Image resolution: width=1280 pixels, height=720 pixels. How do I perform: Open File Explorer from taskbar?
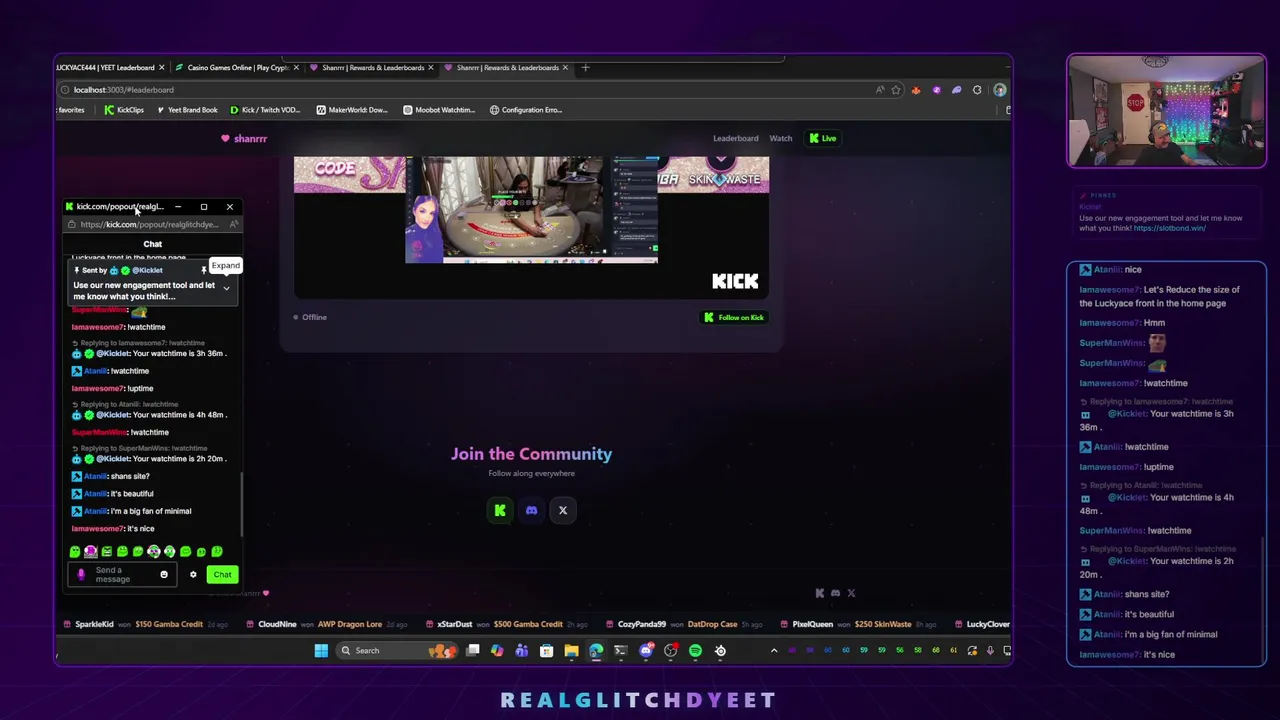(571, 650)
